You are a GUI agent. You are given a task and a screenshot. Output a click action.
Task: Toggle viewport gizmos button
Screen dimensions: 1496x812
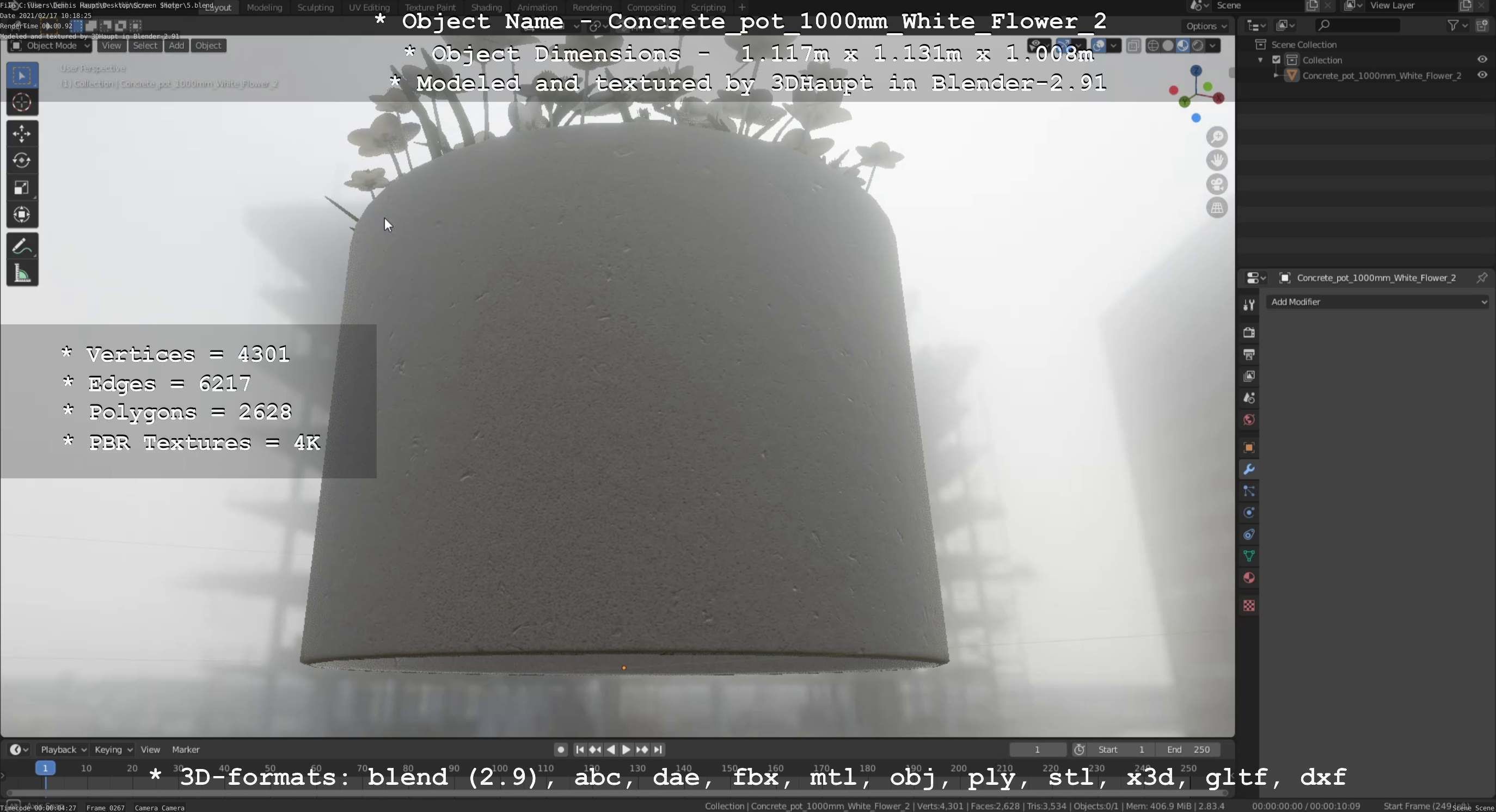tap(1064, 45)
